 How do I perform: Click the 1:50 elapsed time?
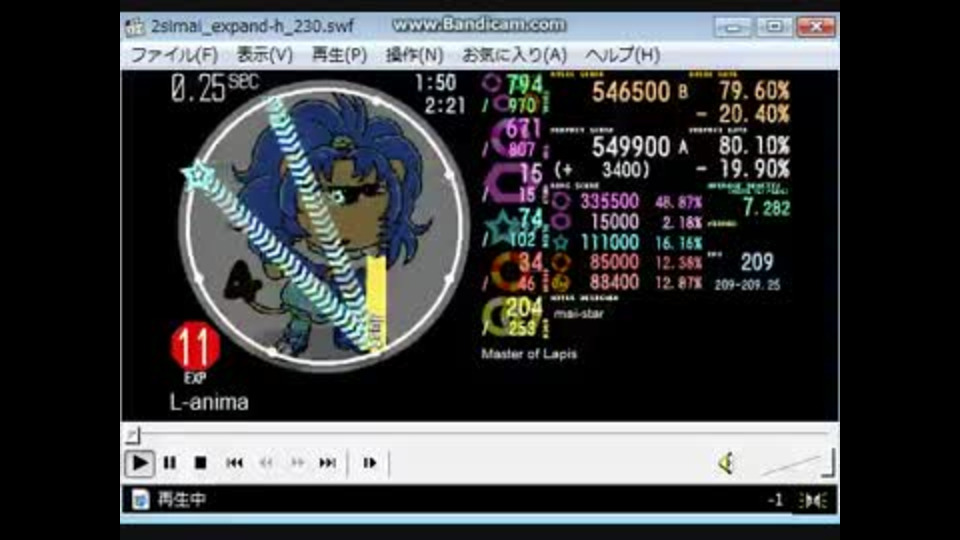coord(435,83)
